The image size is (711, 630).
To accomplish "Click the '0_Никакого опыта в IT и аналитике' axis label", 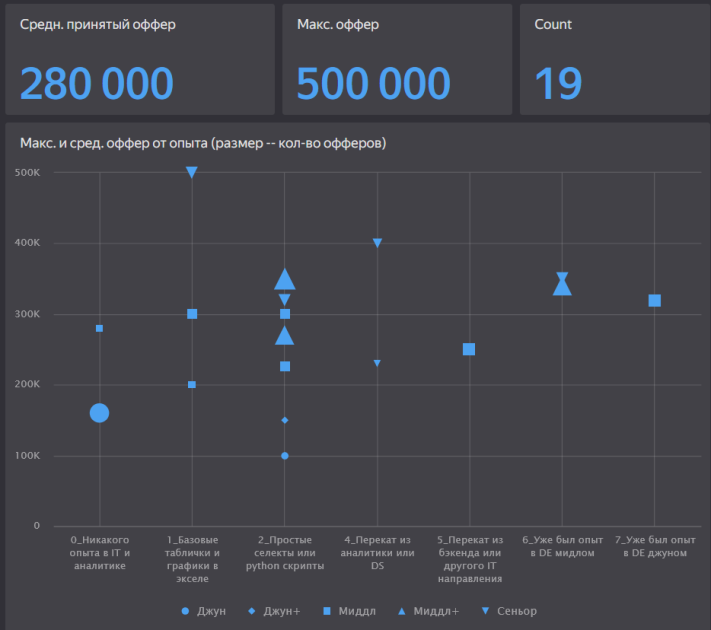I will [100, 553].
